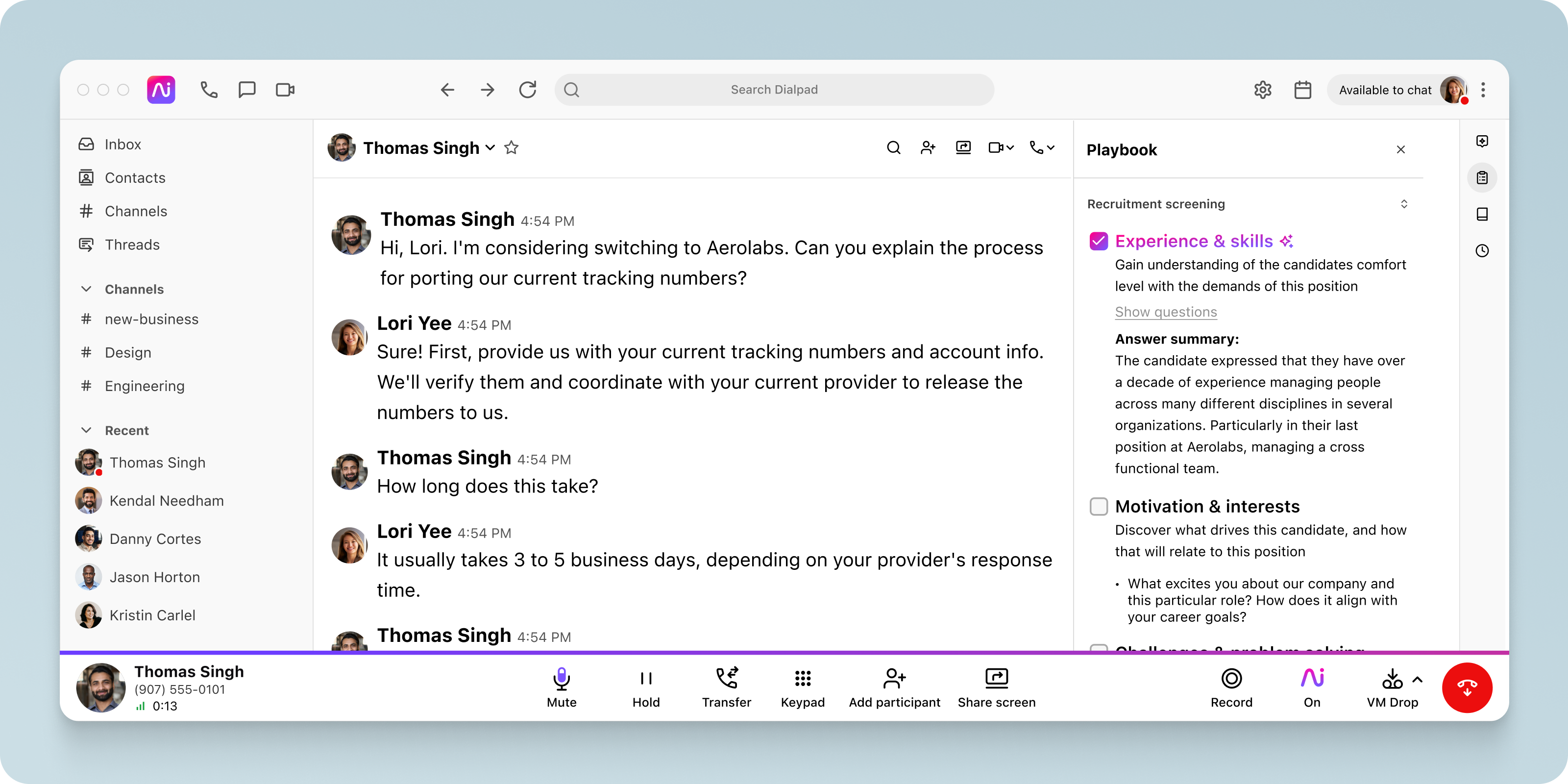The height and width of the screenshot is (784, 1568).
Task: Open the Playbook clipboard icon in right sidebar
Action: [1482, 178]
